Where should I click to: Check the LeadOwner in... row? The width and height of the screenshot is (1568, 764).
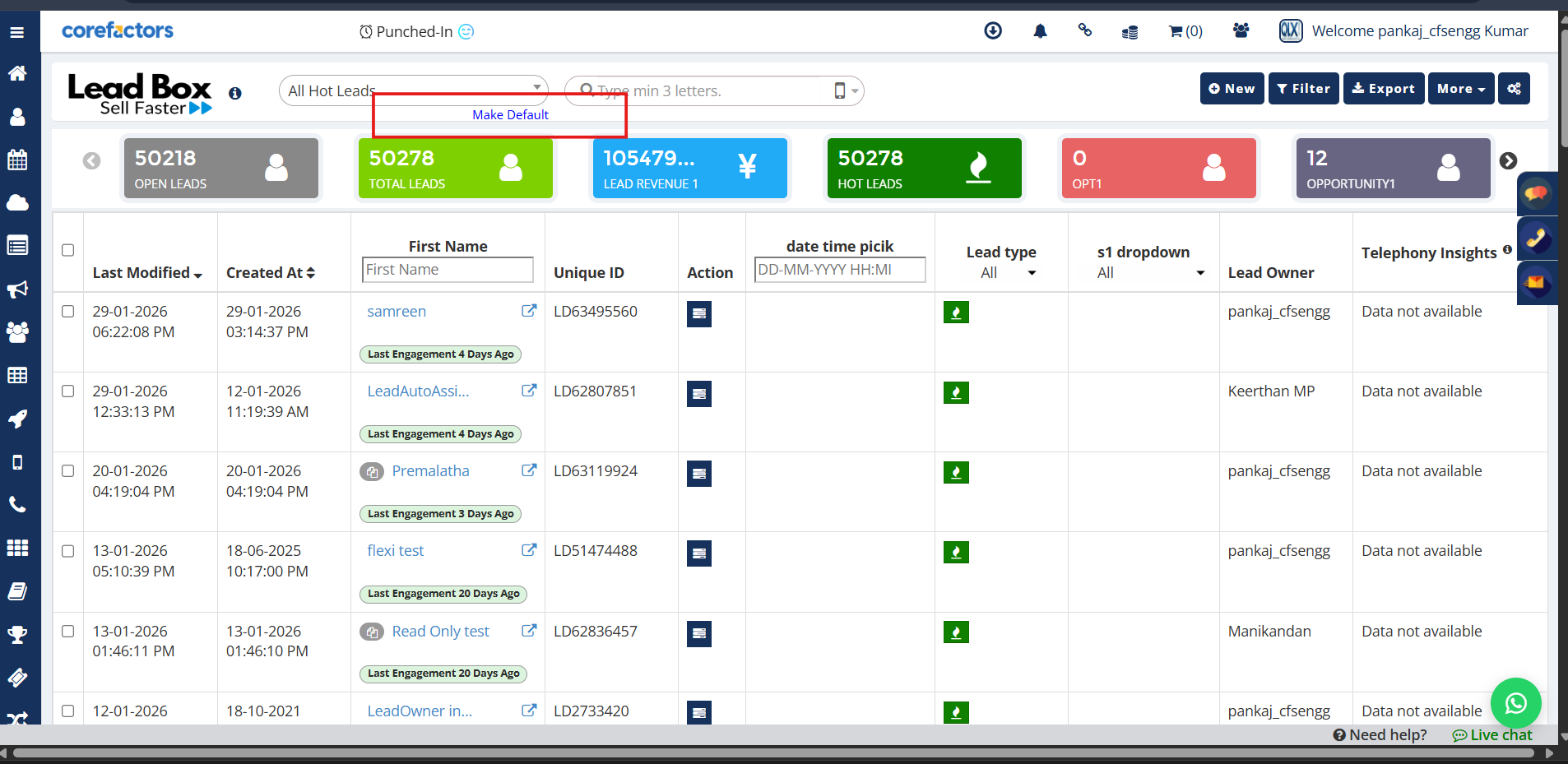point(68,711)
